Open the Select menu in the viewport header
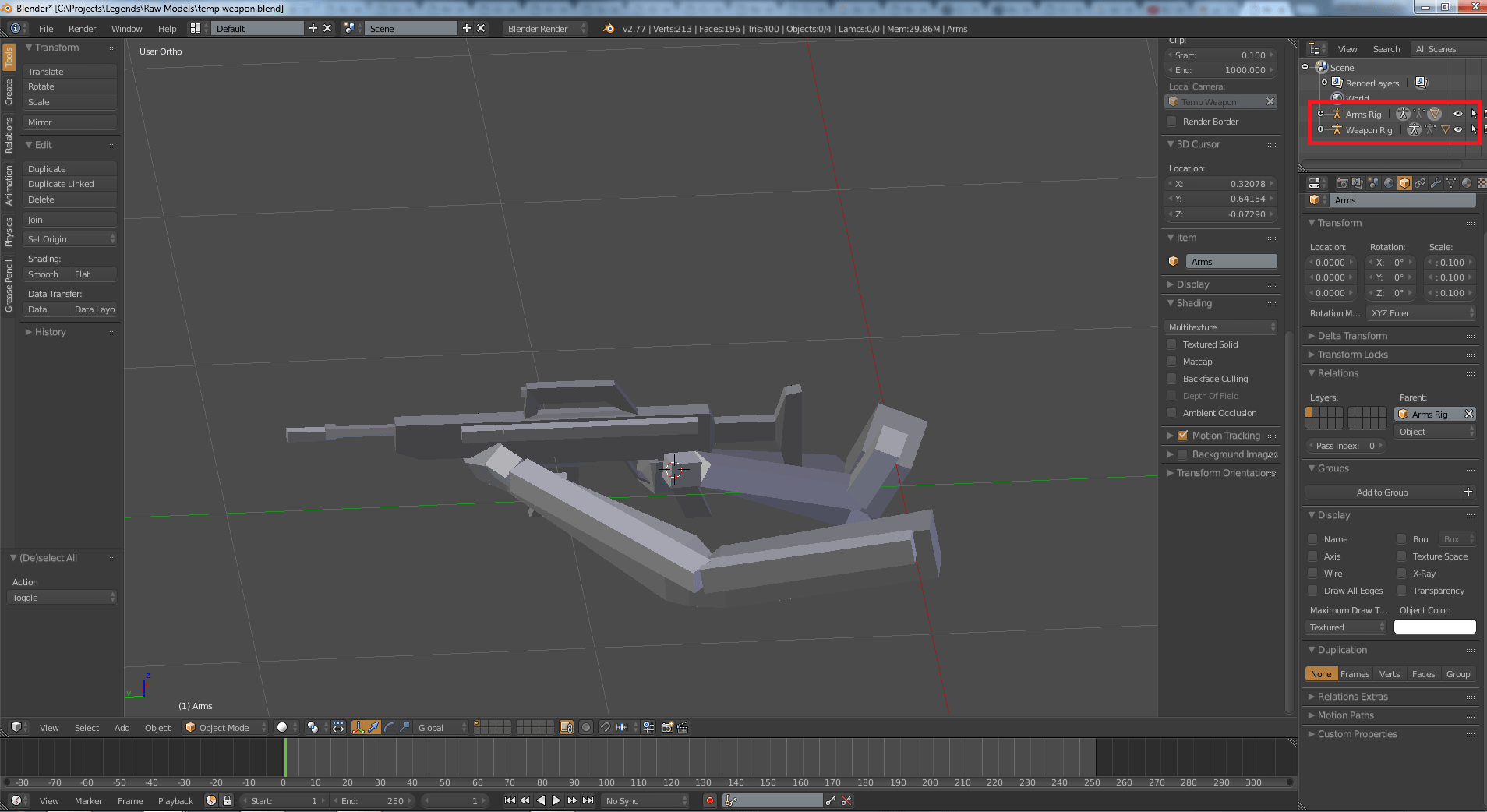 tap(87, 726)
